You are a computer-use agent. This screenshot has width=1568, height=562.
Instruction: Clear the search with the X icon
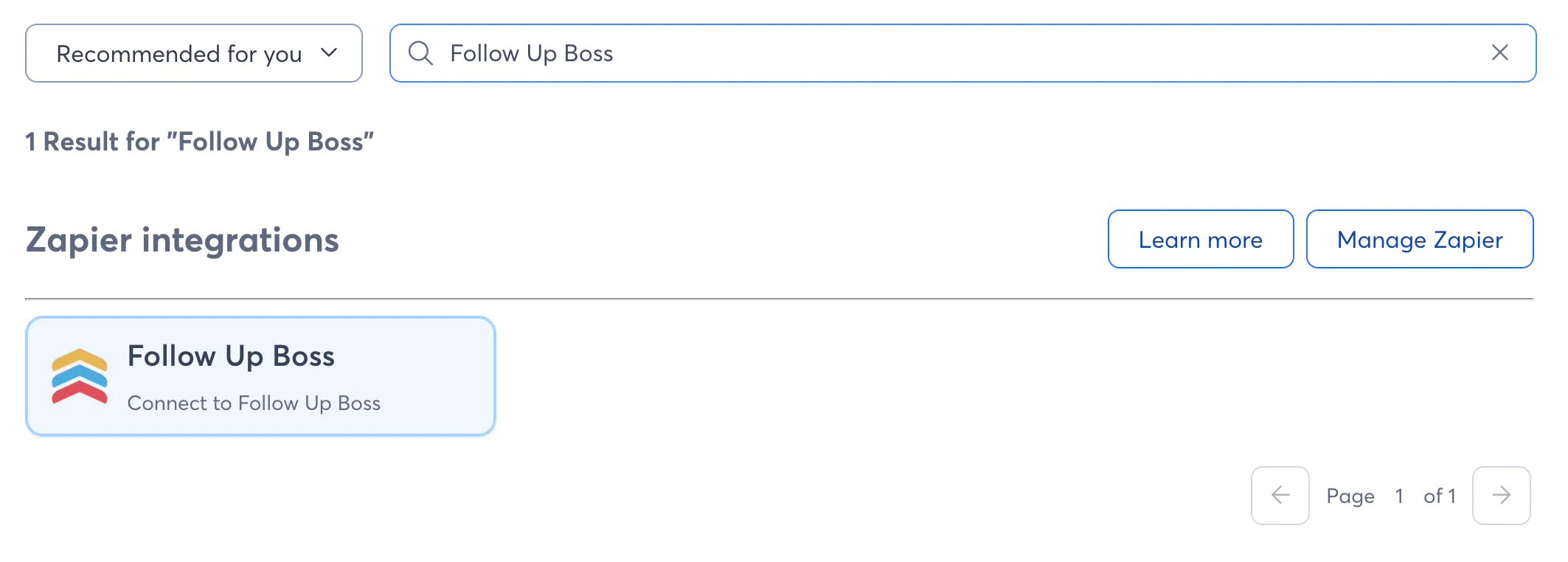point(1499,52)
